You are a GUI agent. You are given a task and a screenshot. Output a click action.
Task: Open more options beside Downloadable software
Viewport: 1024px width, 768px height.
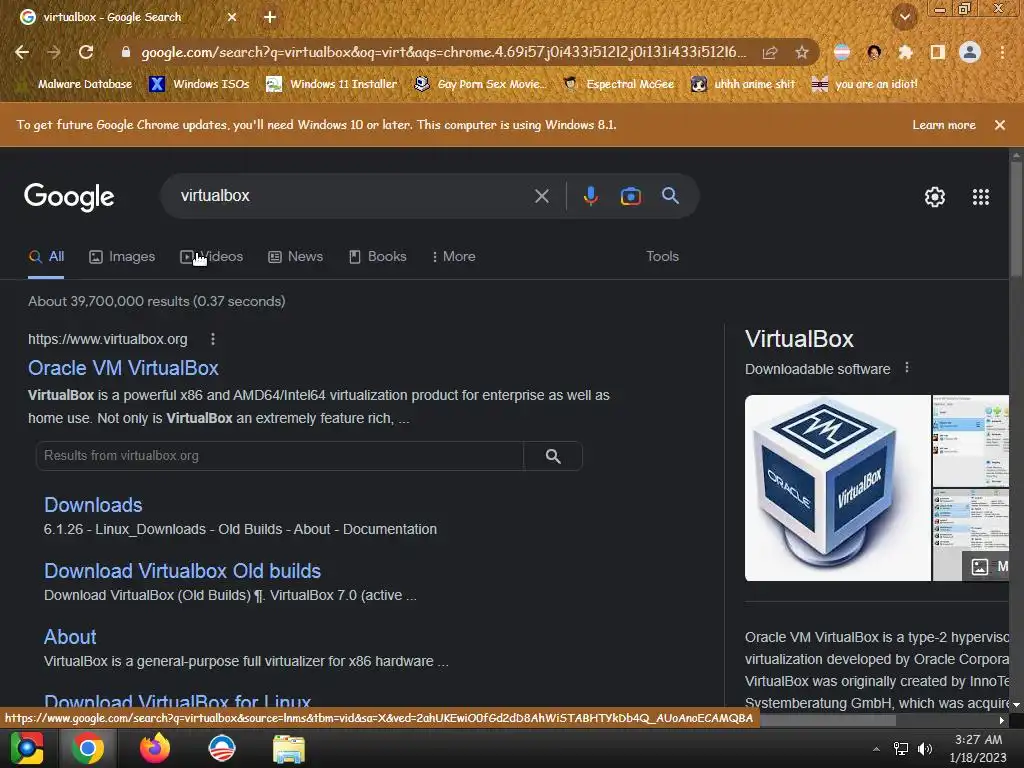[906, 368]
